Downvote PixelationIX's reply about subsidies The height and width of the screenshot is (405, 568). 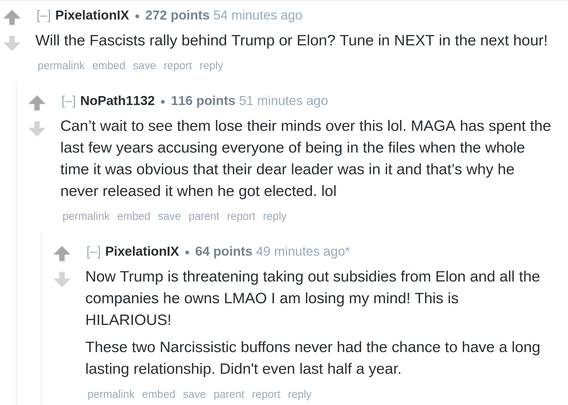pos(62,279)
